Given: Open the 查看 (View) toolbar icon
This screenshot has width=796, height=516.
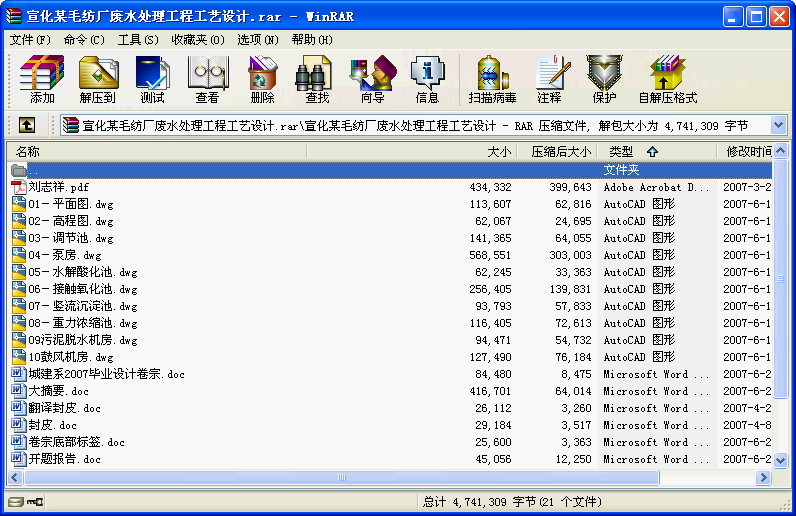Looking at the screenshot, I should (x=207, y=80).
